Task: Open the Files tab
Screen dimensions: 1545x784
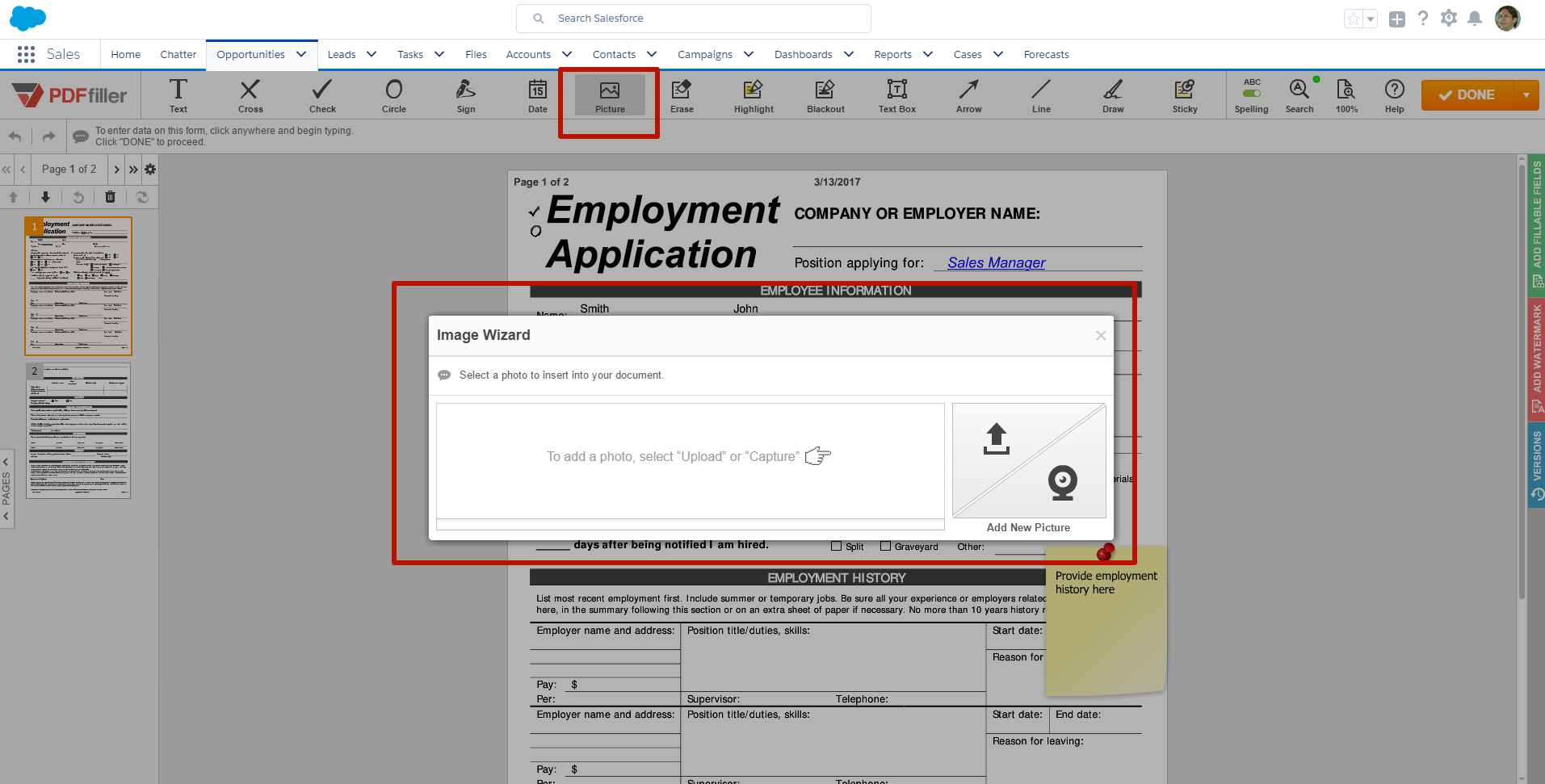Action: [476, 54]
